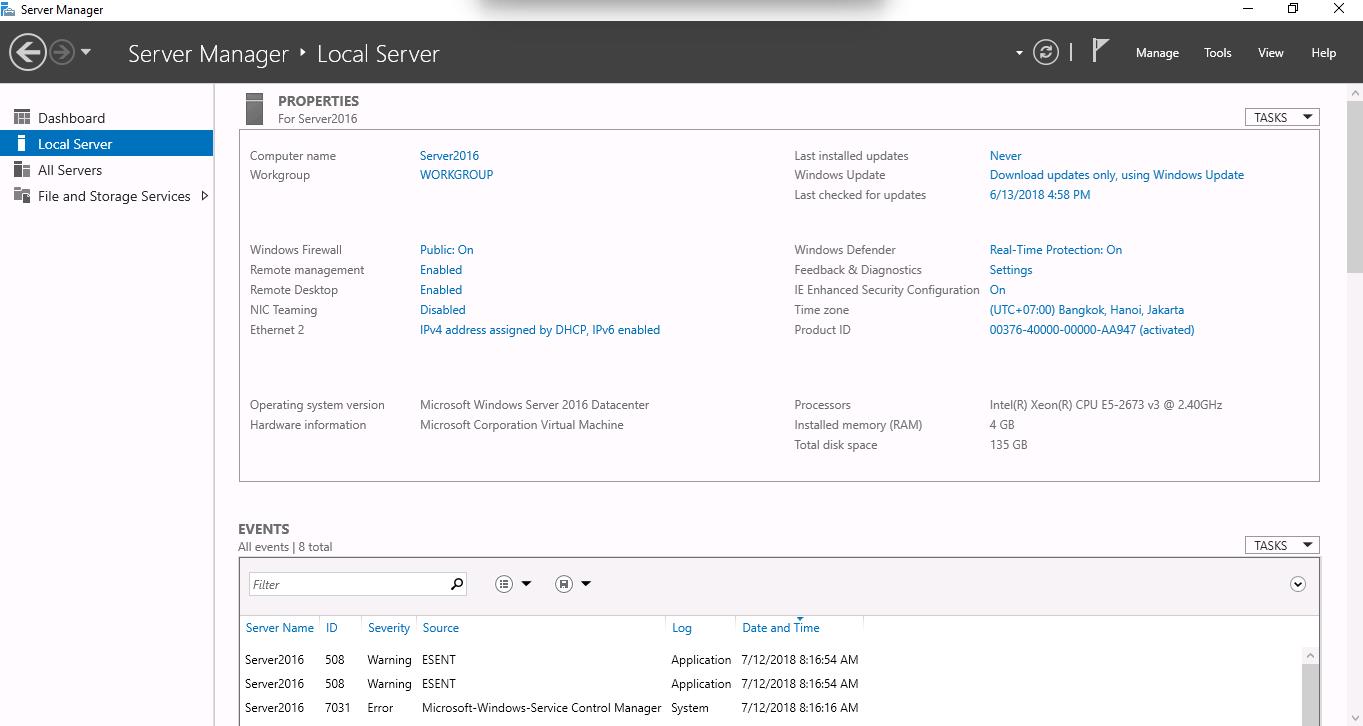Viewport: 1363px width, 726px height.
Task: Toggle Remote Desktop Enabled setting link
Action: (440, 290)
